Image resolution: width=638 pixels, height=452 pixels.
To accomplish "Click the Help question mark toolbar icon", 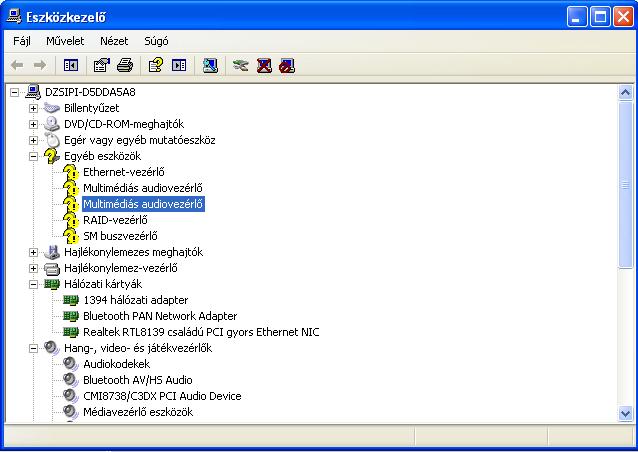I will [156, 65].
